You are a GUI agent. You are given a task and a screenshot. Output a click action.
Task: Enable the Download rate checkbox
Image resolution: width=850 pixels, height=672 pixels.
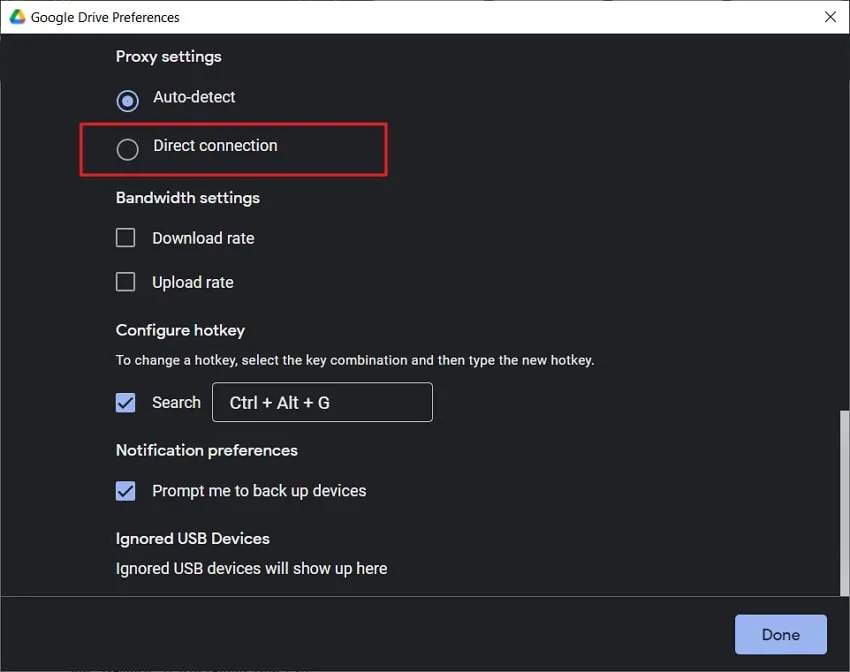[x=125, y=237]
